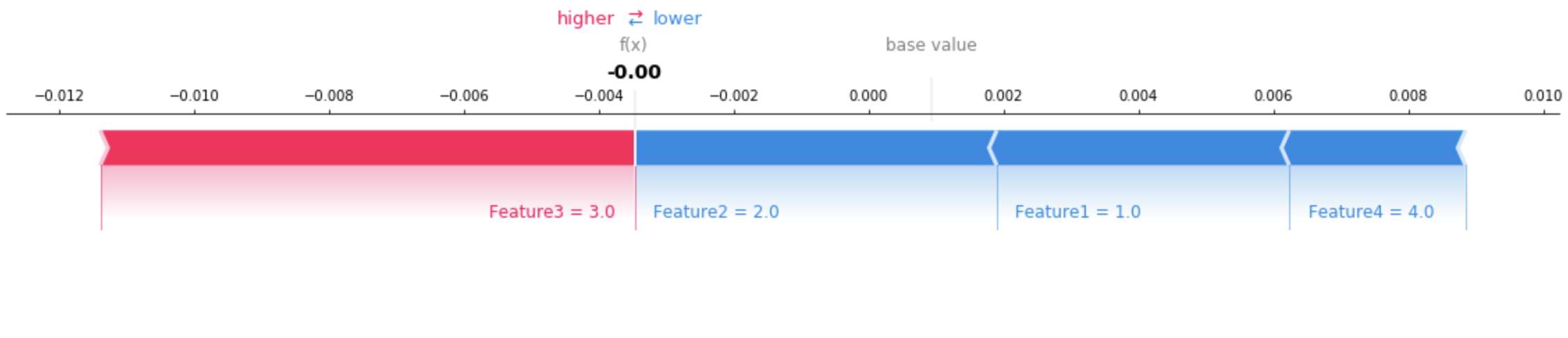Click the blue Feature1 force bar
Screen dimensions: 1568x338
1141,147
